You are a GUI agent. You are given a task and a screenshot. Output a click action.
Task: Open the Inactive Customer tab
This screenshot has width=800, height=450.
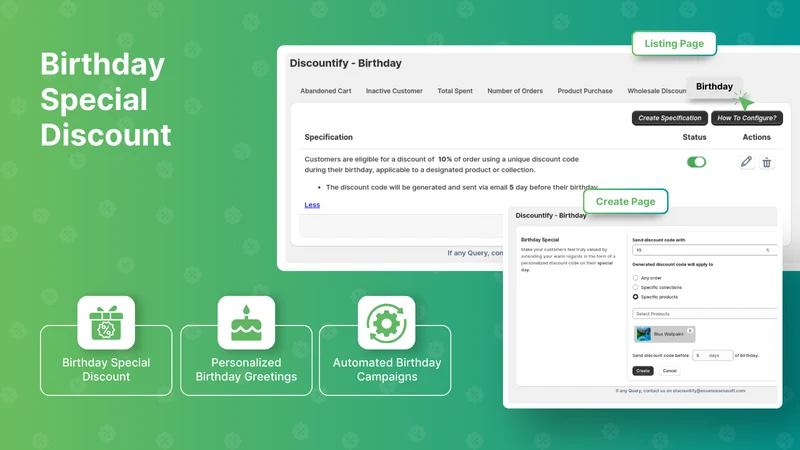tap(394, 91)
